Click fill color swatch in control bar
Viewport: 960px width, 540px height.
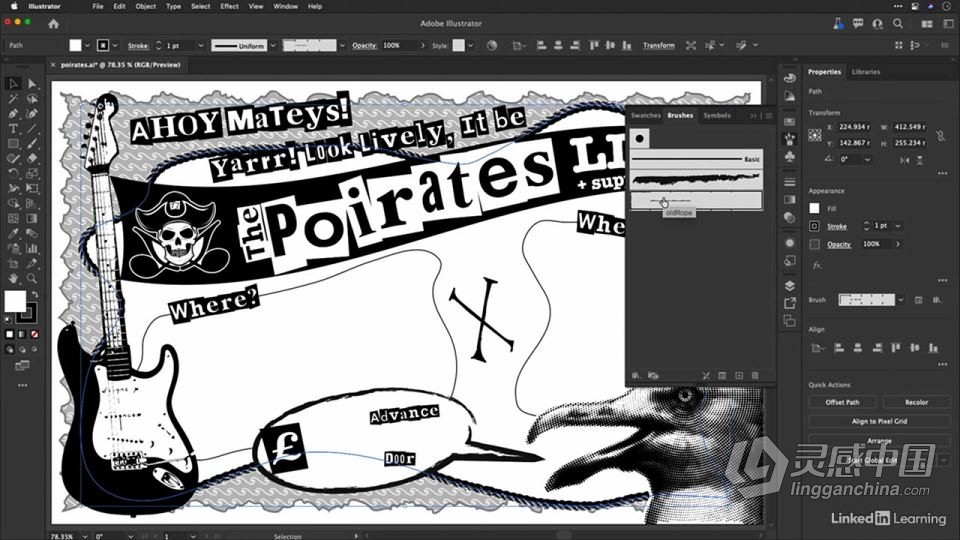click(75, 45)
